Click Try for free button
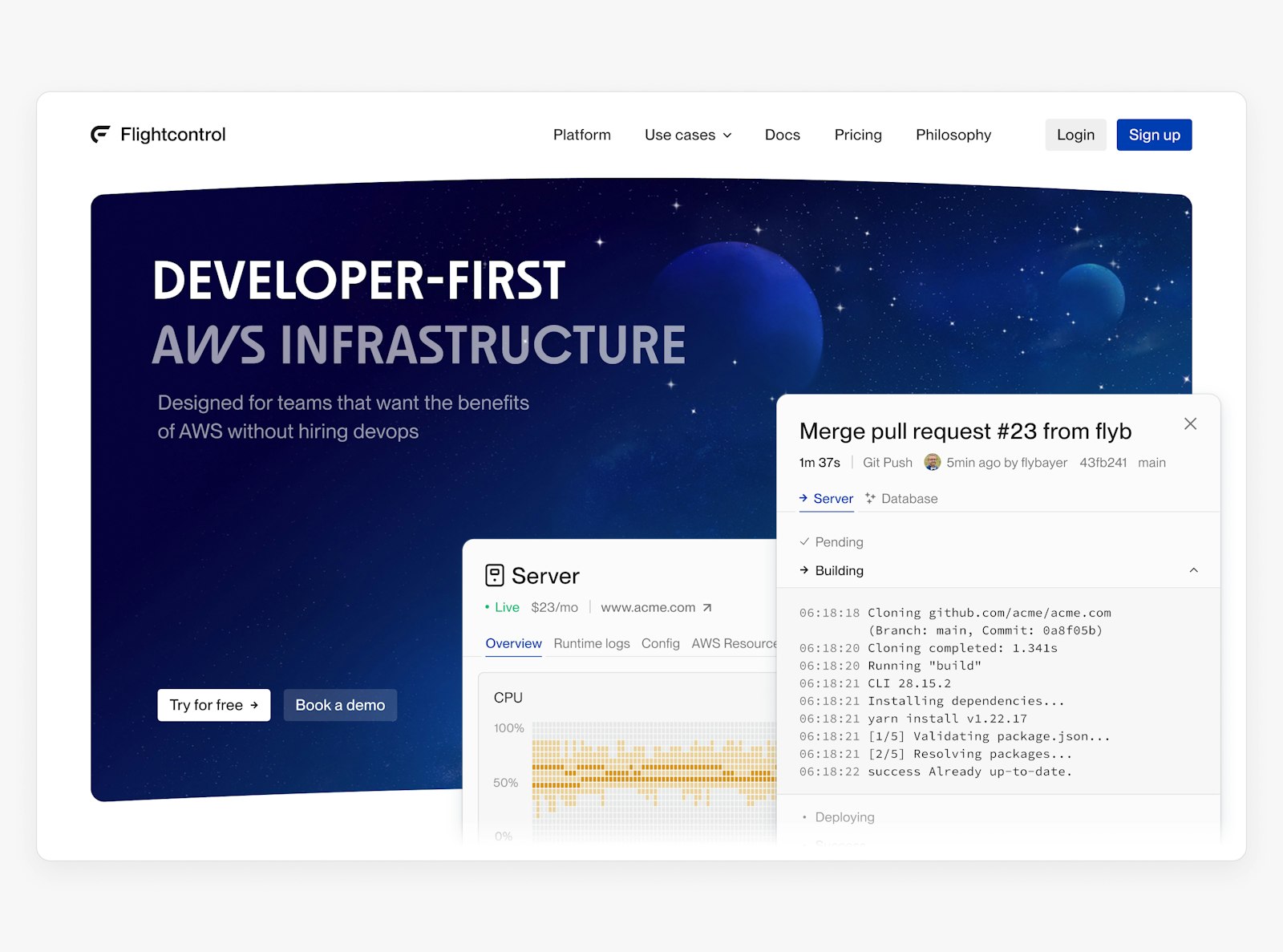This screenshot has width=1283, height=952. (x=214, y=705)
